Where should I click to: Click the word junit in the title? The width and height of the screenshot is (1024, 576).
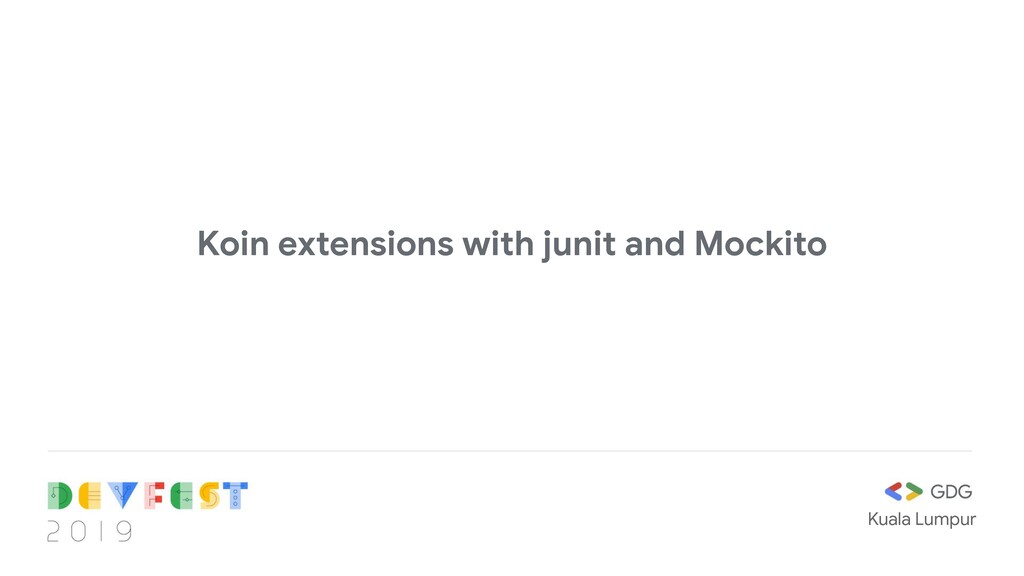click(579, 246)
